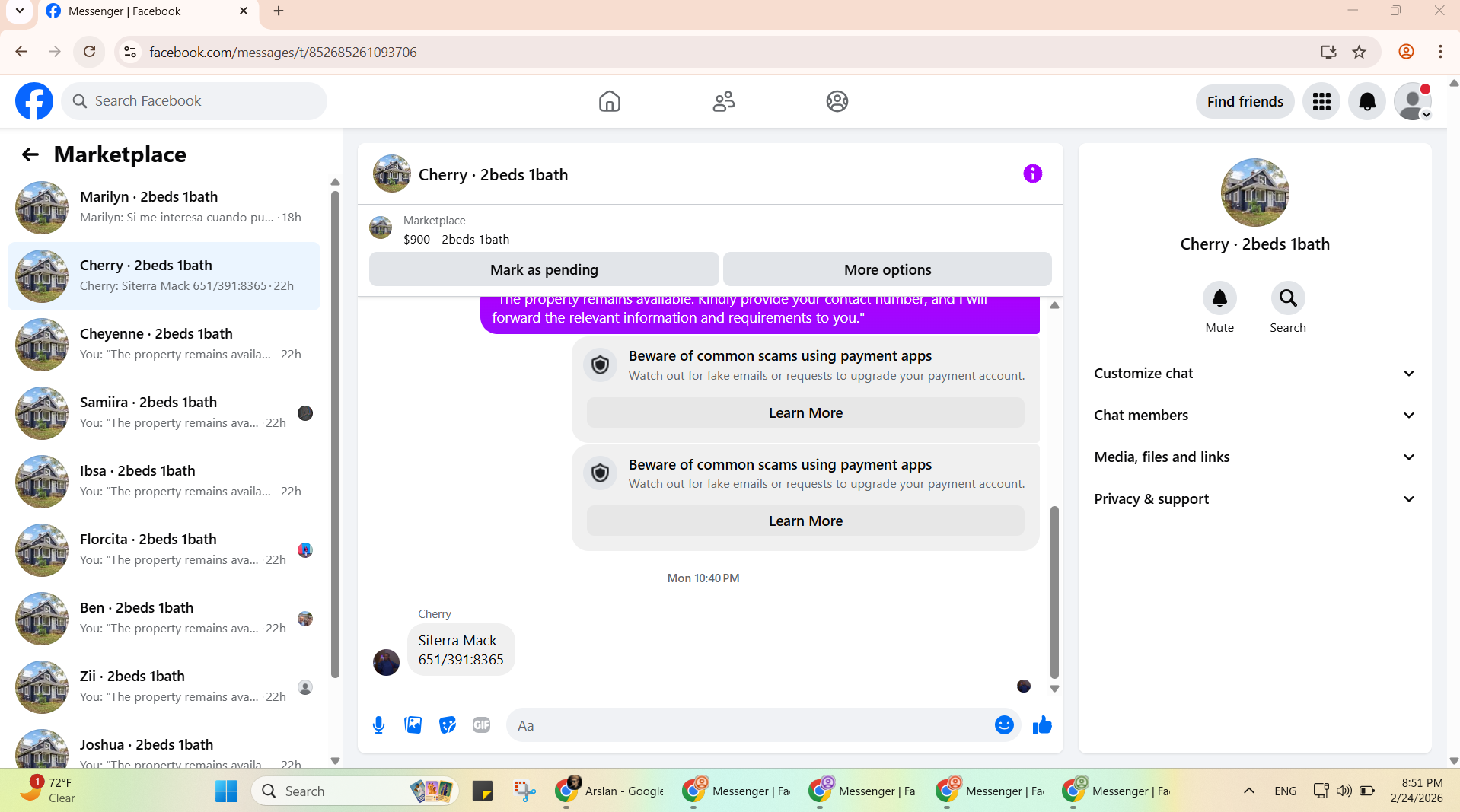Image resolution: width=1460 pixels, height=812 pixels.
Task: Open Arslan - Google Chrome taskbar window
Action: [x=610, y=791]
